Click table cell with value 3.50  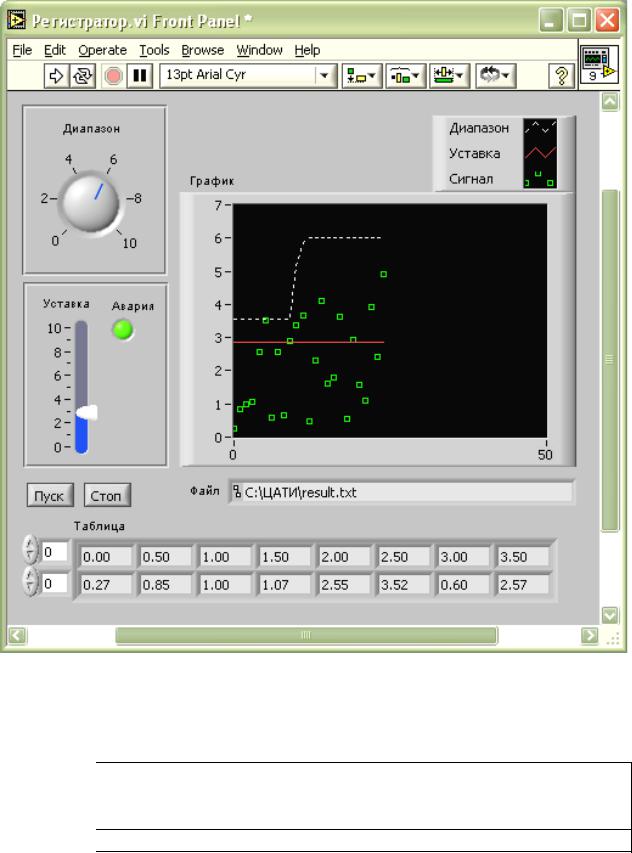pos(523,557)
